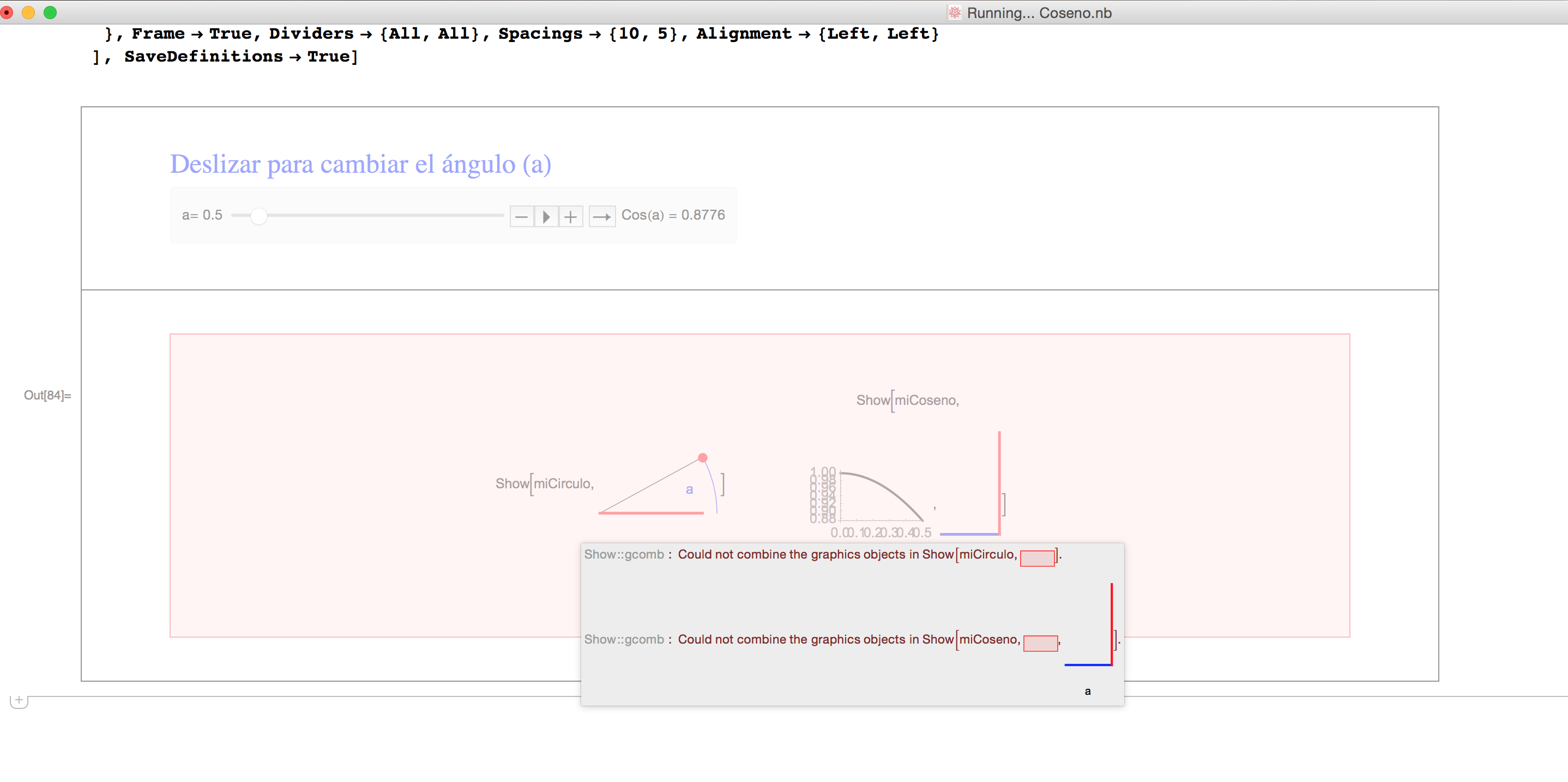Click the green zoom window button
This screenshot has width=1568, height=782.
[x=51, y=13]
